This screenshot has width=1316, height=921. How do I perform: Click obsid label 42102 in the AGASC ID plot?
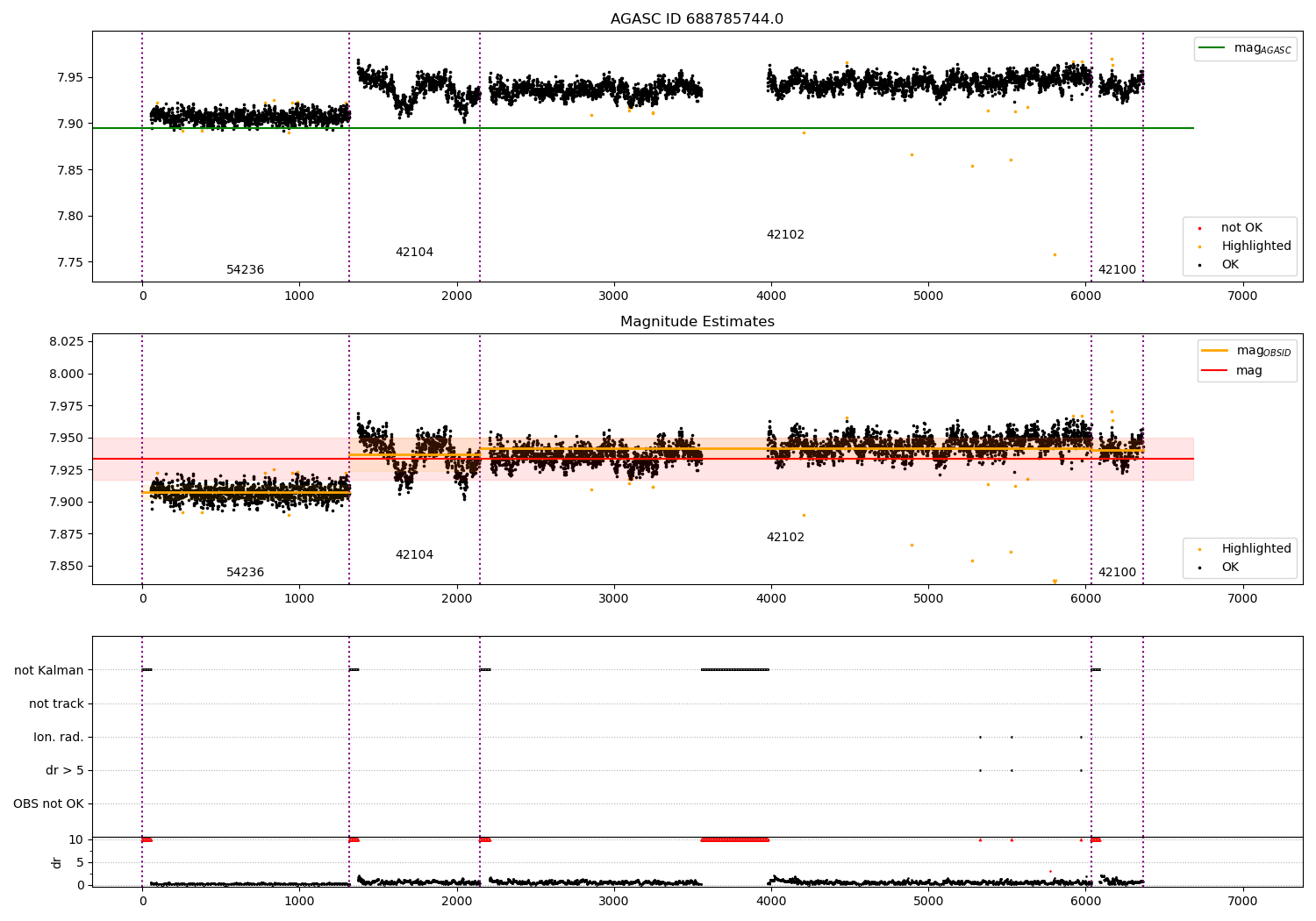point(785,235)
